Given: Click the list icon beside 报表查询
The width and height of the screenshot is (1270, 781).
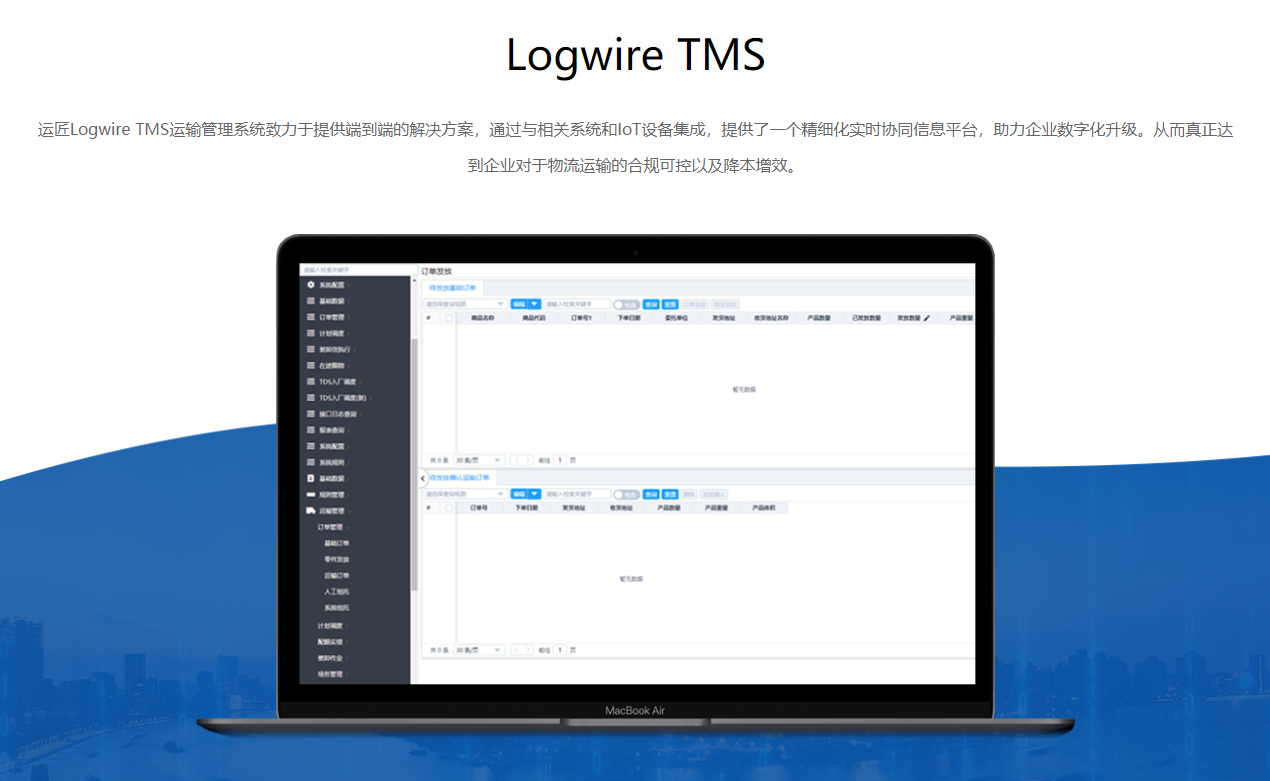Looking at the screenshot, I should tap(310, 430).
